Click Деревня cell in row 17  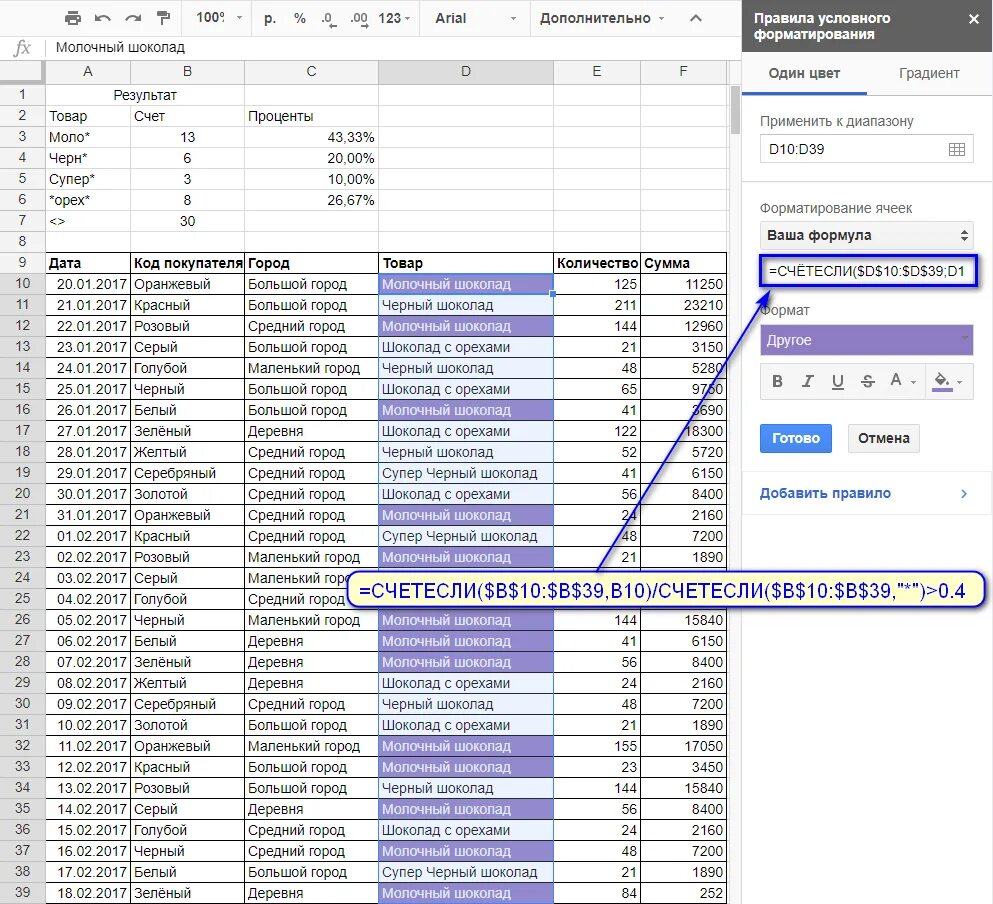311,431
